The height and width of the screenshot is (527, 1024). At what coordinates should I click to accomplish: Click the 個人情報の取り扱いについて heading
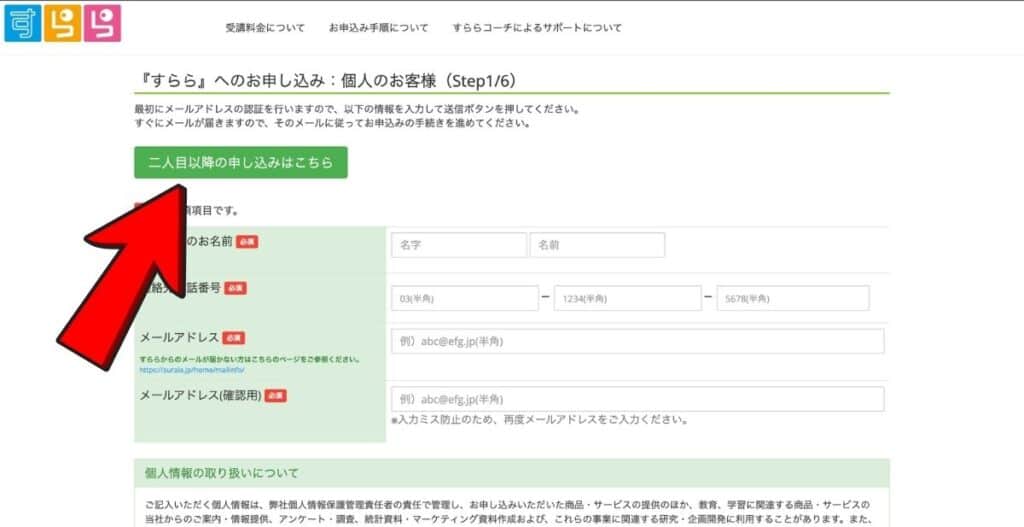tap(221, 473)
